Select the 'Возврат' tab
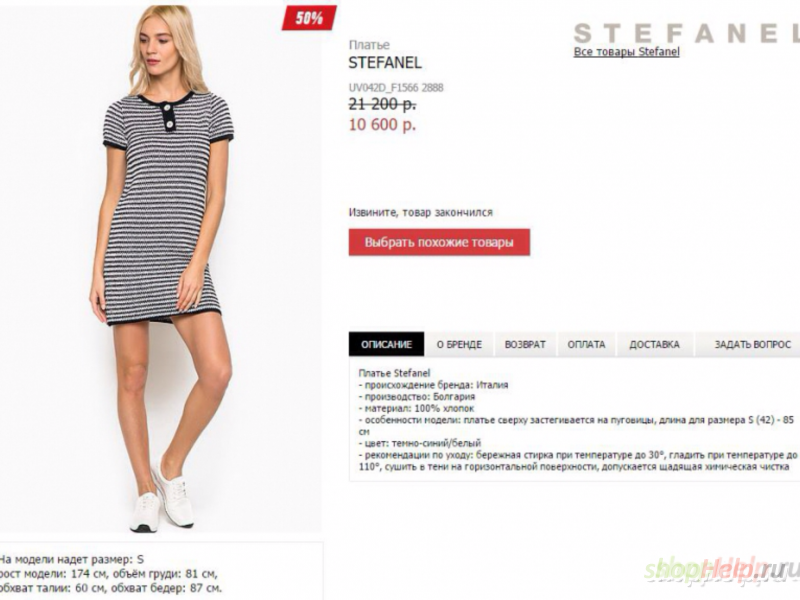This screenshot has height=600, width=800. (525, 344)
